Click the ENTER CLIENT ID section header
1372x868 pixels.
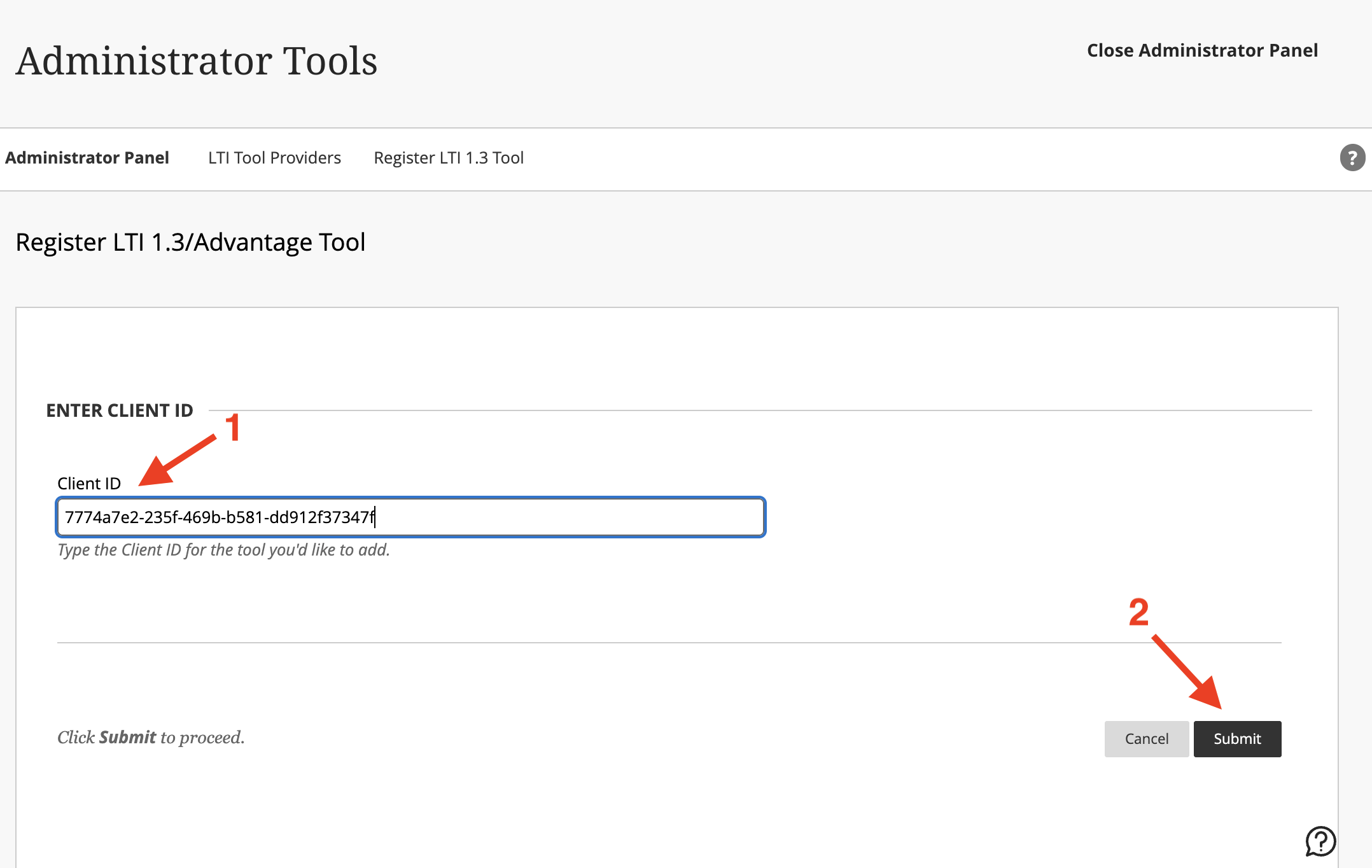[x=120, y=410]
